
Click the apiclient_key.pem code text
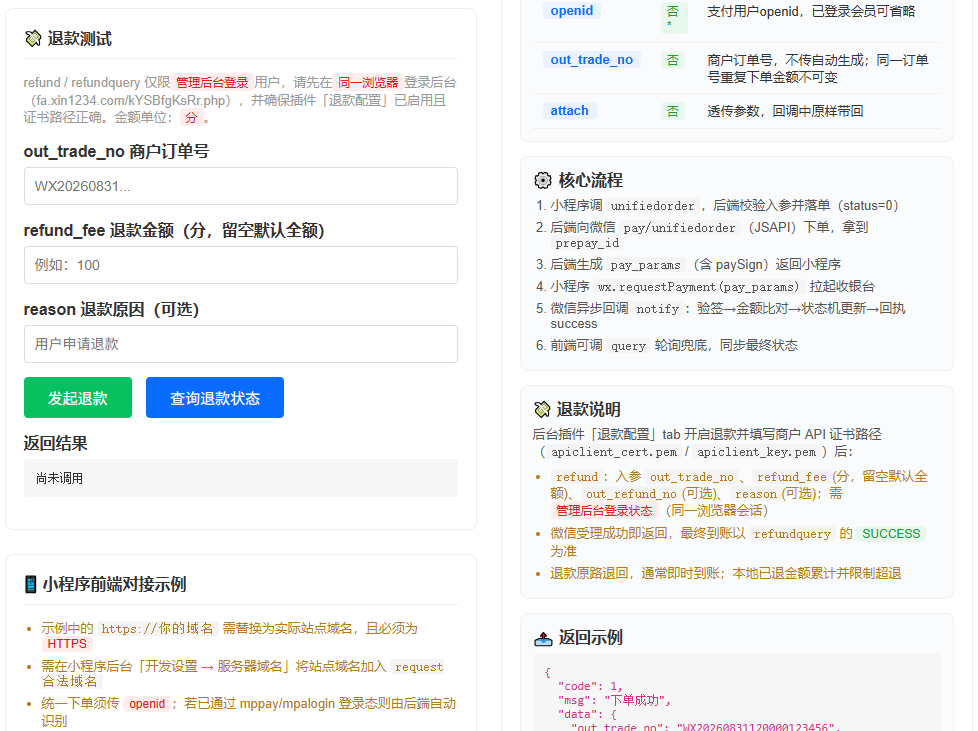[756, 452]
